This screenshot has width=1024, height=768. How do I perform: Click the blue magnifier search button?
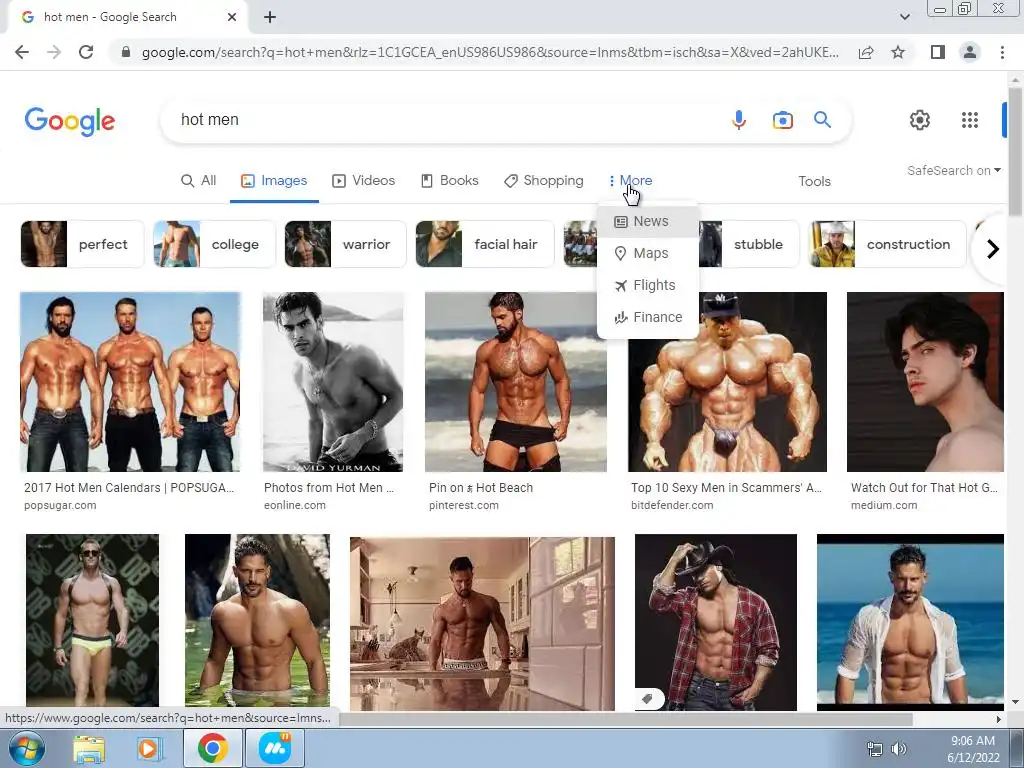point(822,120)
